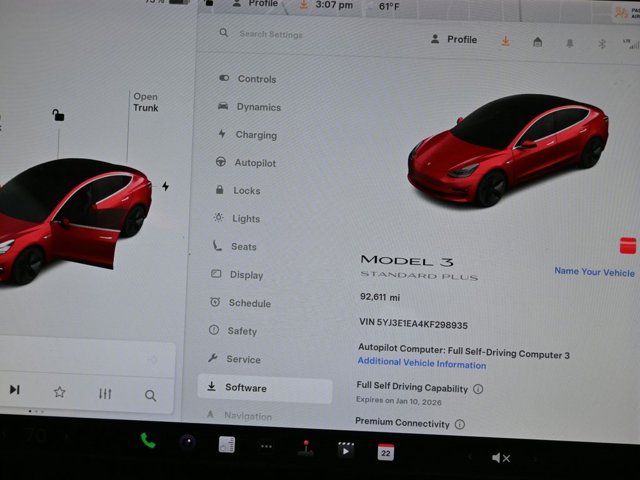640x480 pixels.
Task: Tap the 92,611 mi odometer reading
Action: pyautogui.click(x=380, y=297)
